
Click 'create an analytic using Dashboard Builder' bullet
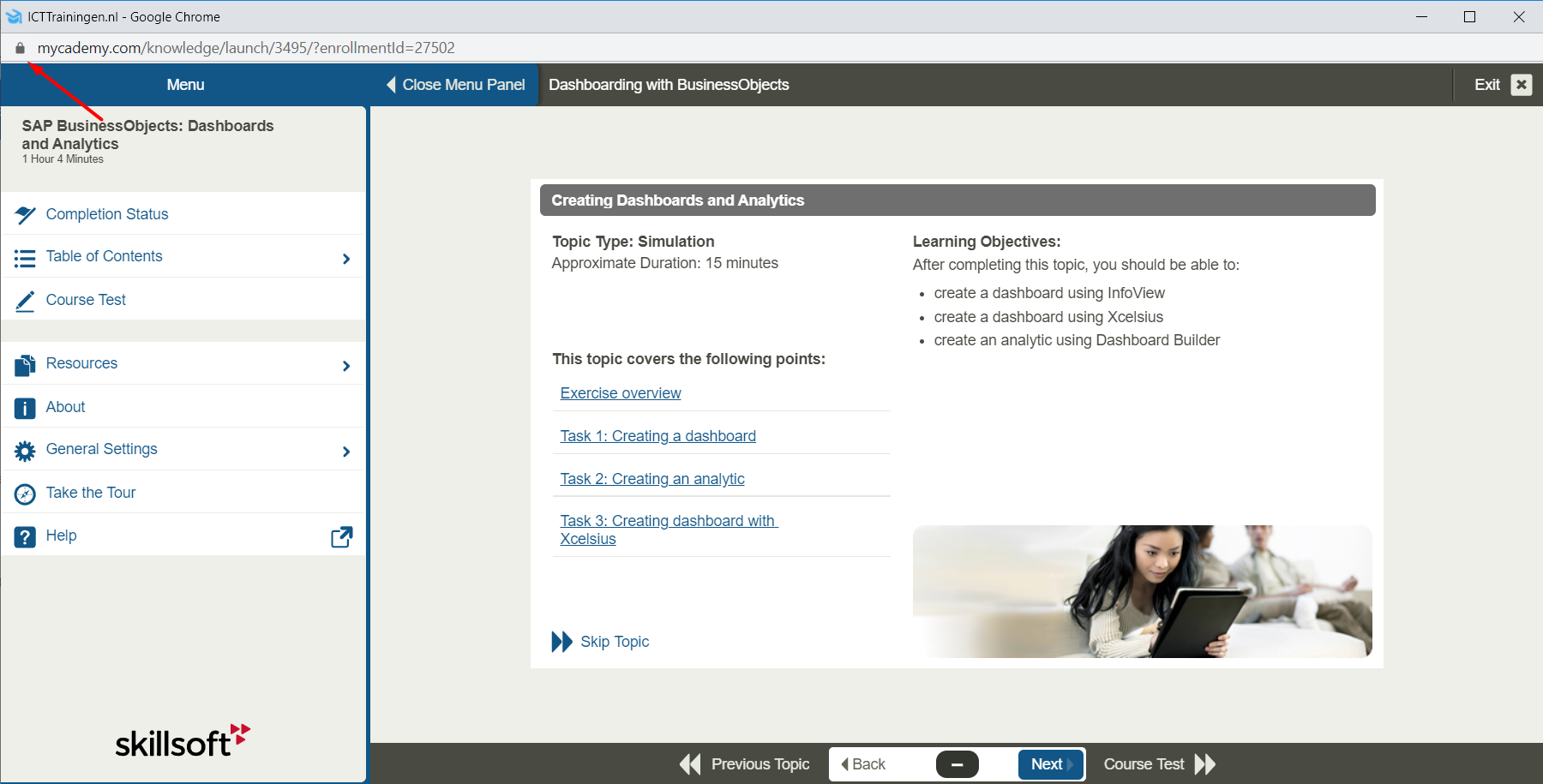(x=1077, y=340)
